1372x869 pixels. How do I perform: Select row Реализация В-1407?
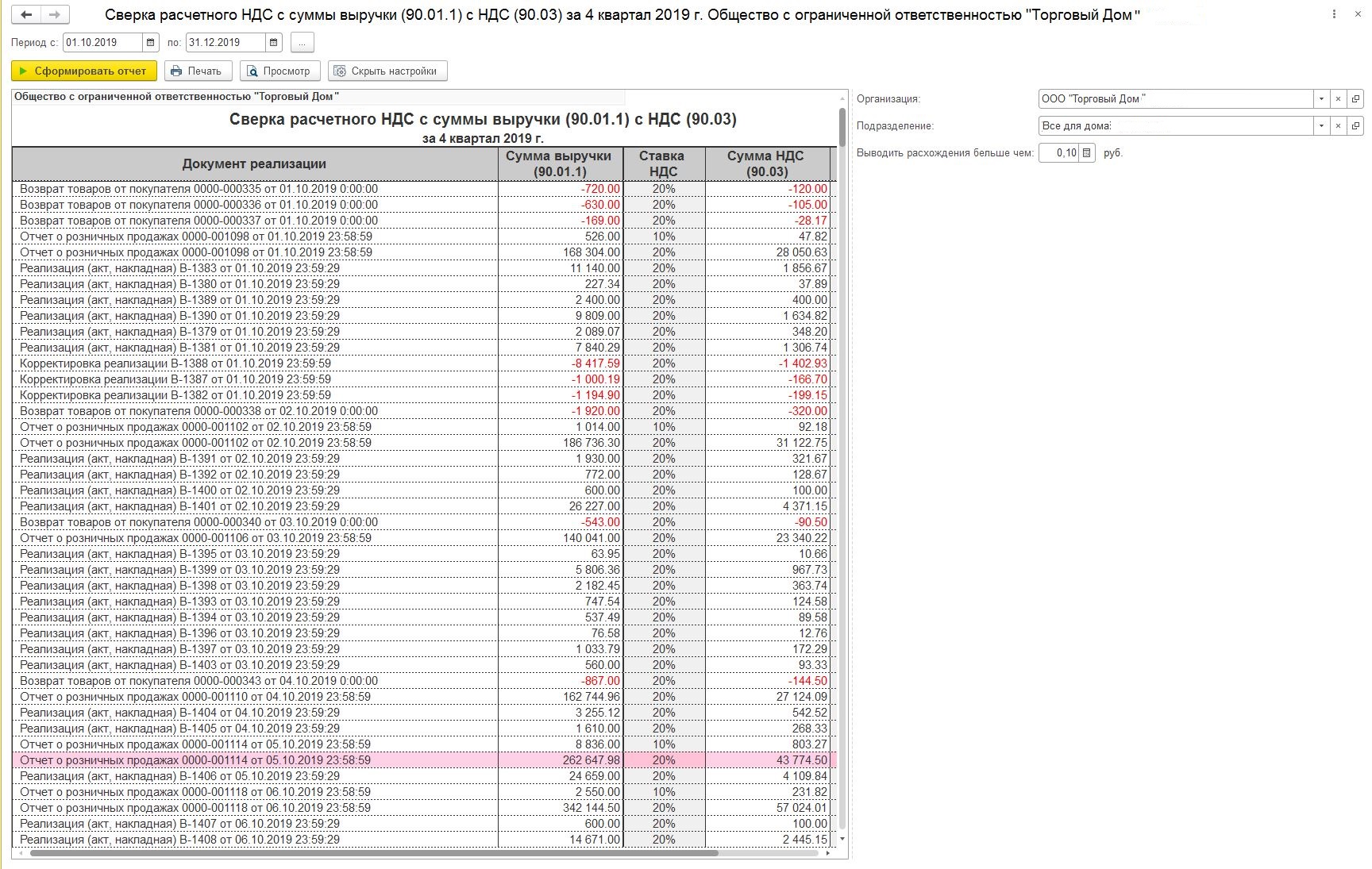424,824
